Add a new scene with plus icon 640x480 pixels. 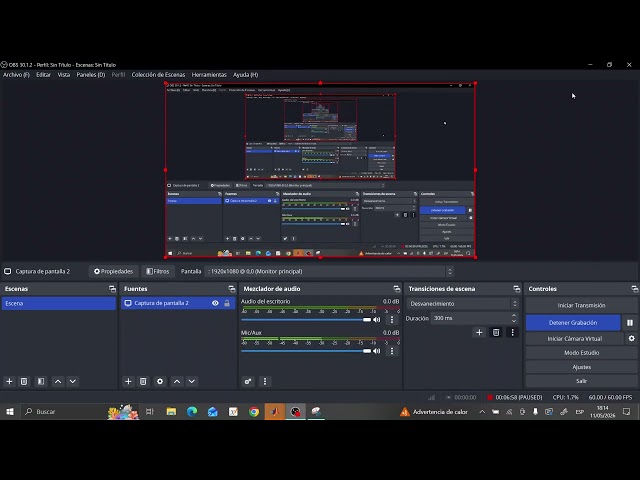[9, 381]
